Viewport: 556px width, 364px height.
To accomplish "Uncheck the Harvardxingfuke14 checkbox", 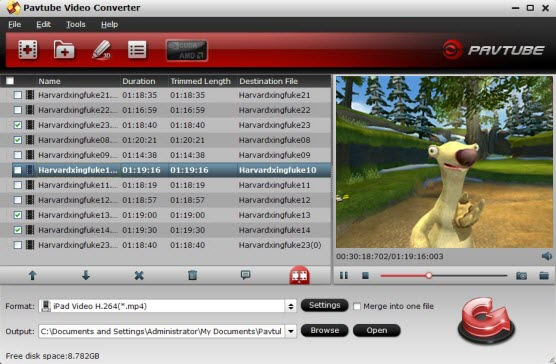I will tap(17, 230).
